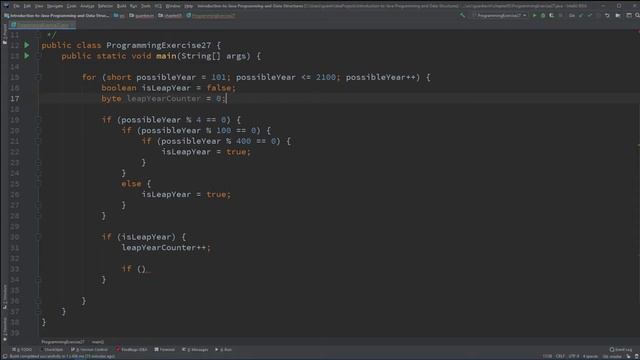
Task: Click the 4 spaces indent indicator
Action: click(590, 356)
